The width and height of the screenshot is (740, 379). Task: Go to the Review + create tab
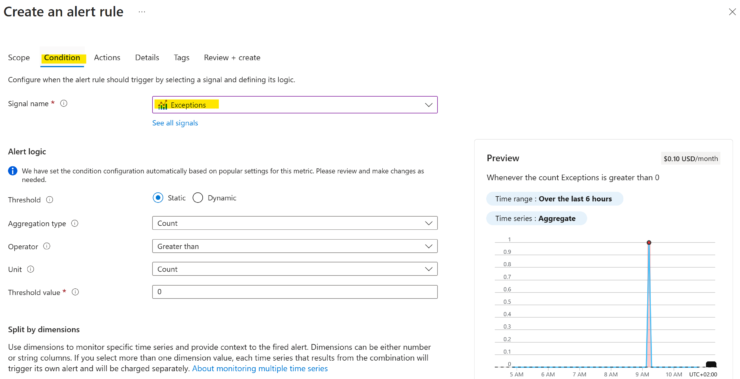click(232, 58)
